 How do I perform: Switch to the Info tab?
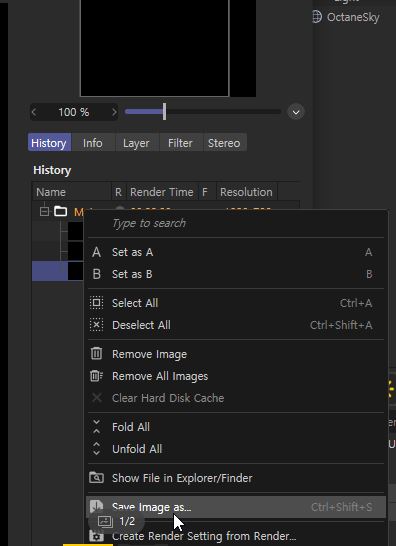pos(93,143)
